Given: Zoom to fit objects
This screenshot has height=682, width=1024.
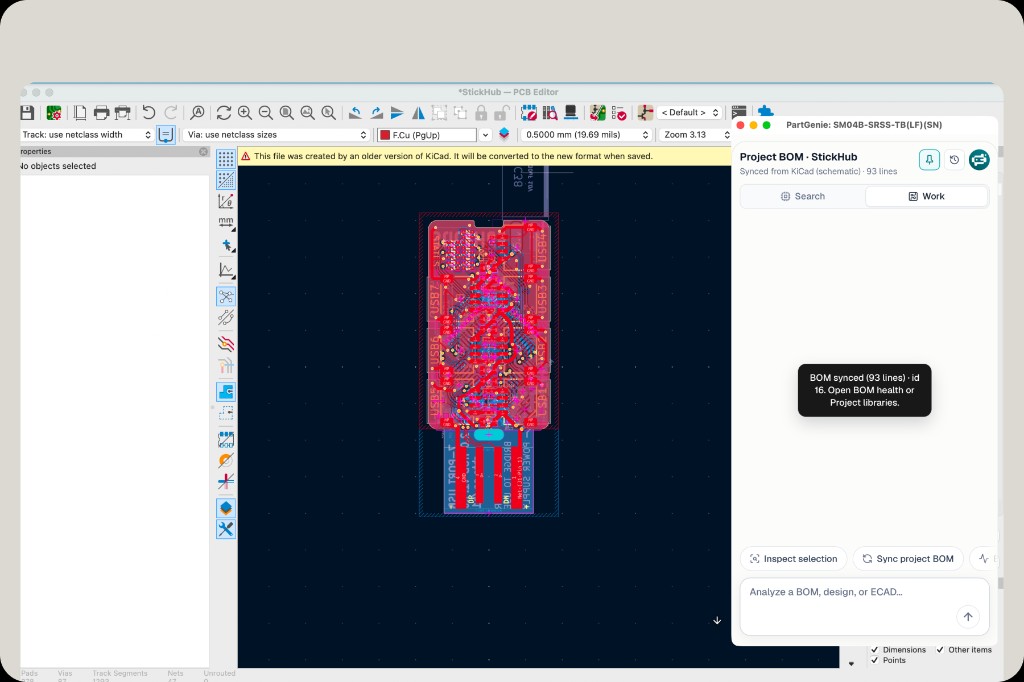Looking at the screenshot, I should click(307, 112).
